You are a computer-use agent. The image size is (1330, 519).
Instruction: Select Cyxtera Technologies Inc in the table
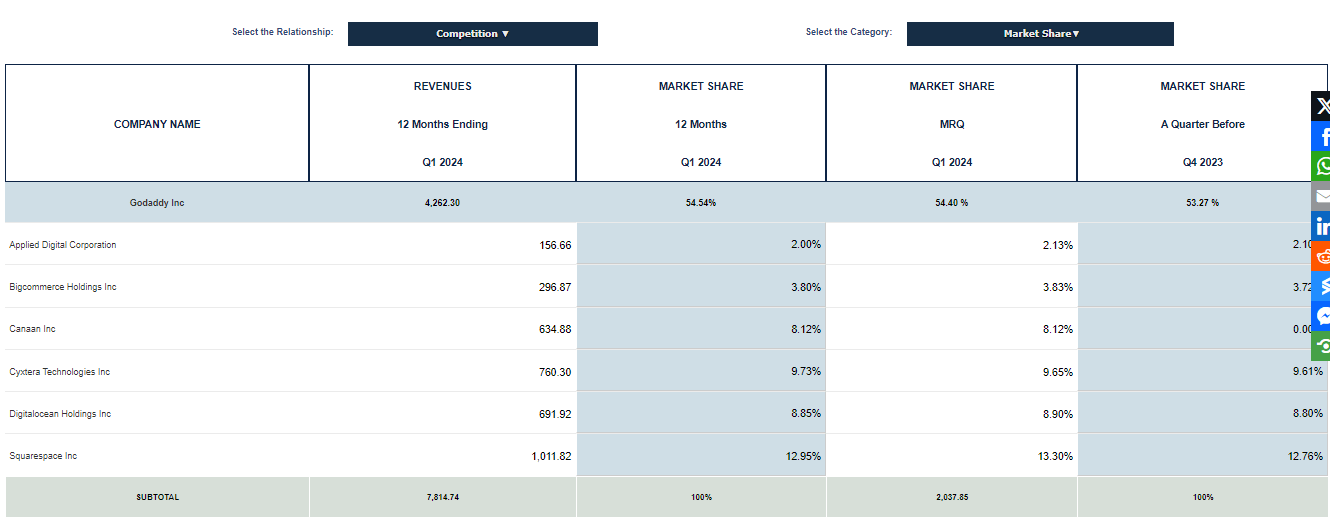(x=60, y=372)
